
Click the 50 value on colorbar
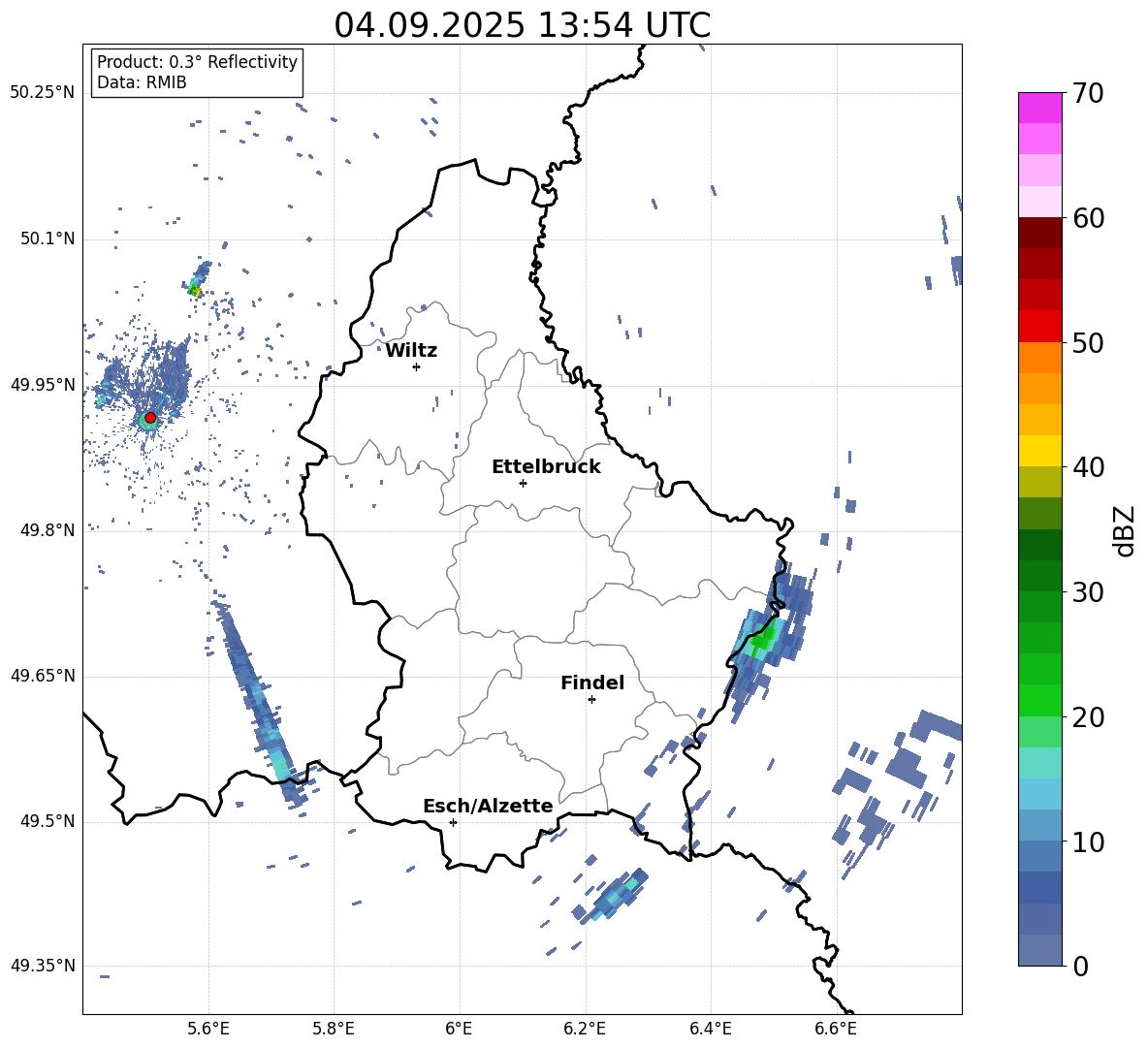click(x=1088, y=343)
